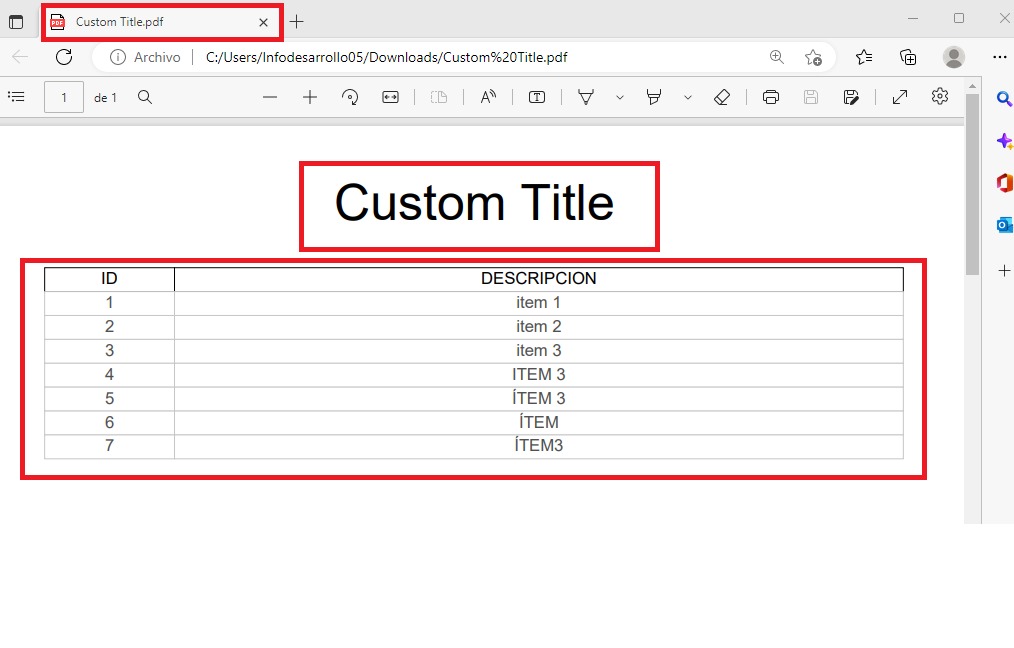Select the Erase tool
Screen dimensions: 1014x648
(722, 97)
